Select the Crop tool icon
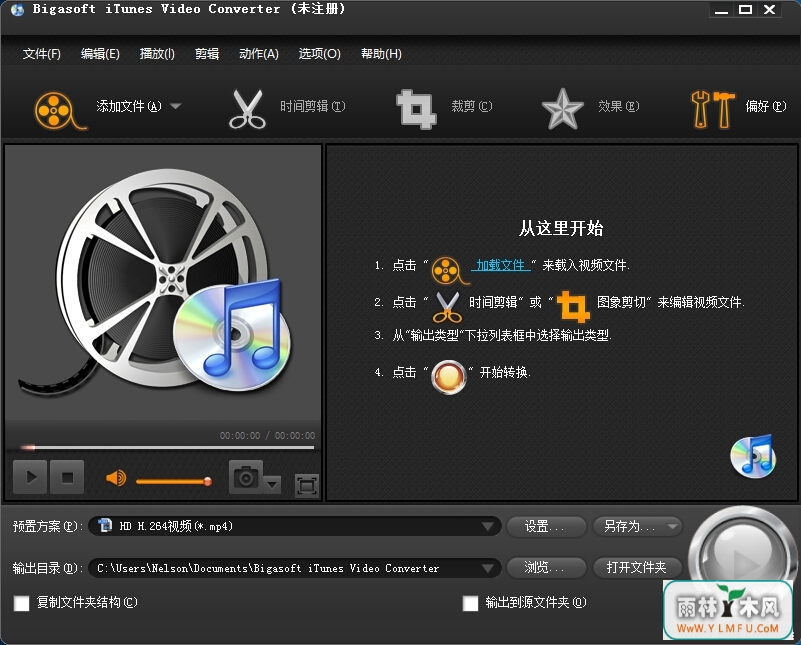 click(x=416, y=109)
